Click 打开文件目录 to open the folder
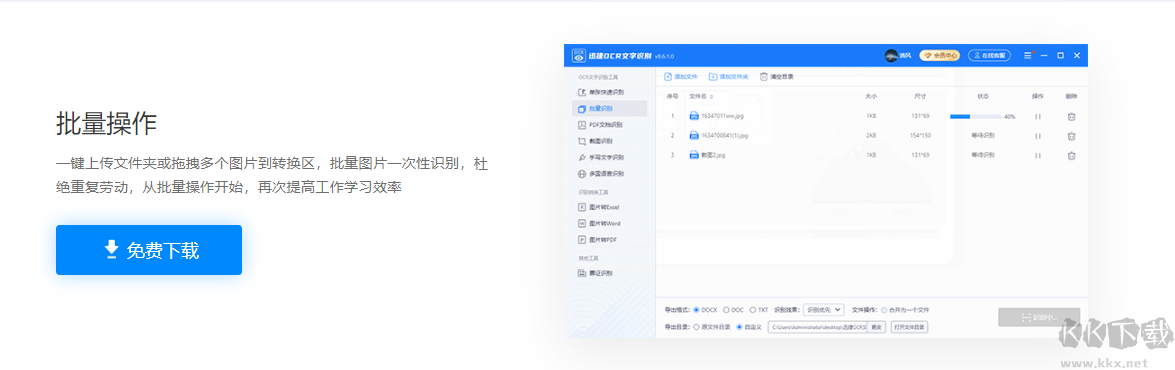Viewport: 1175px width, 370px height. point(909,327)
